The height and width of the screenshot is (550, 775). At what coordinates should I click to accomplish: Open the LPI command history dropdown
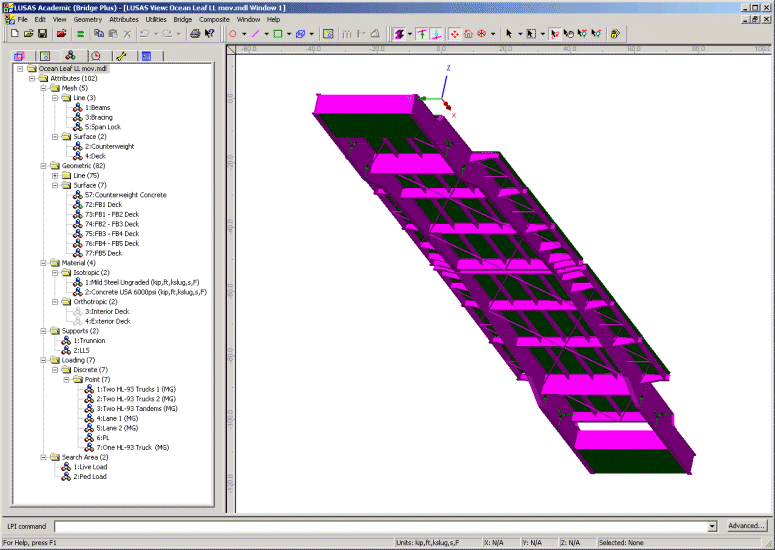(x=712, y=526)
